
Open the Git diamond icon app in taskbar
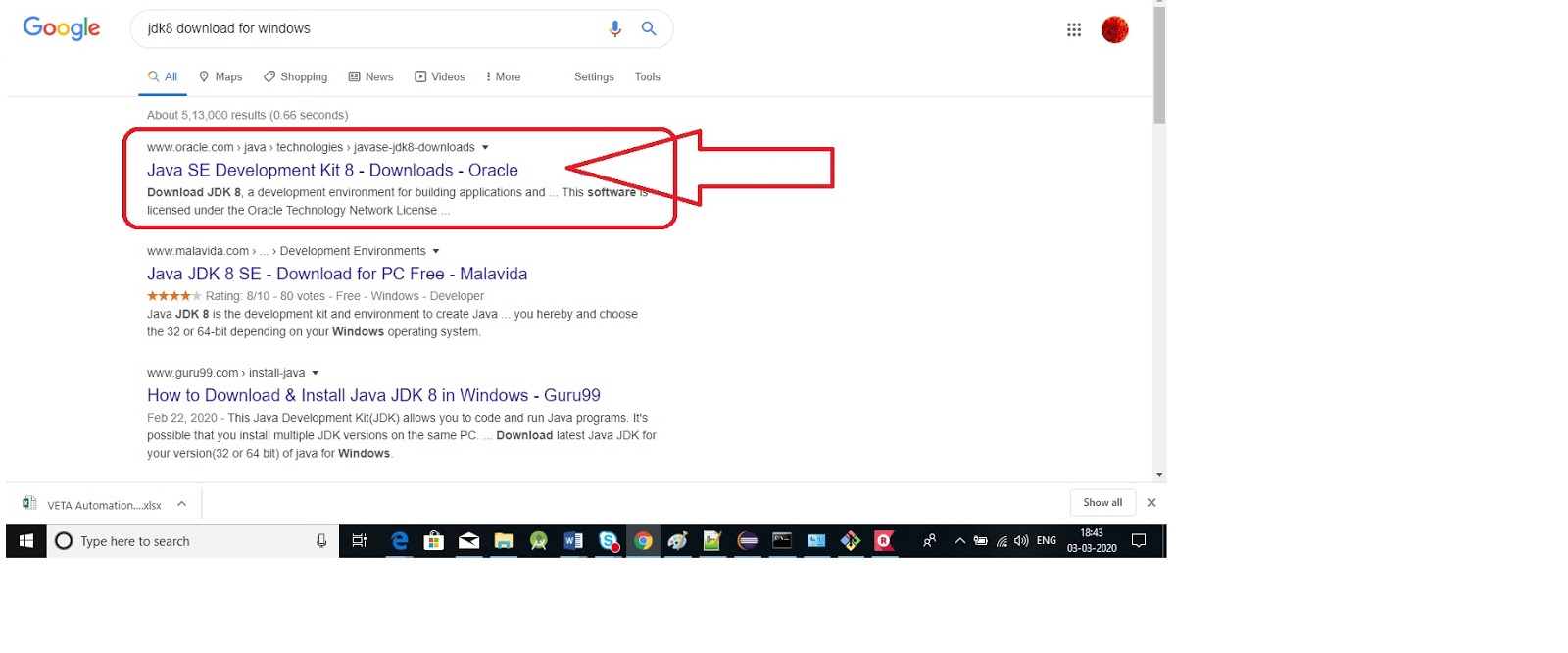[851, 541]
